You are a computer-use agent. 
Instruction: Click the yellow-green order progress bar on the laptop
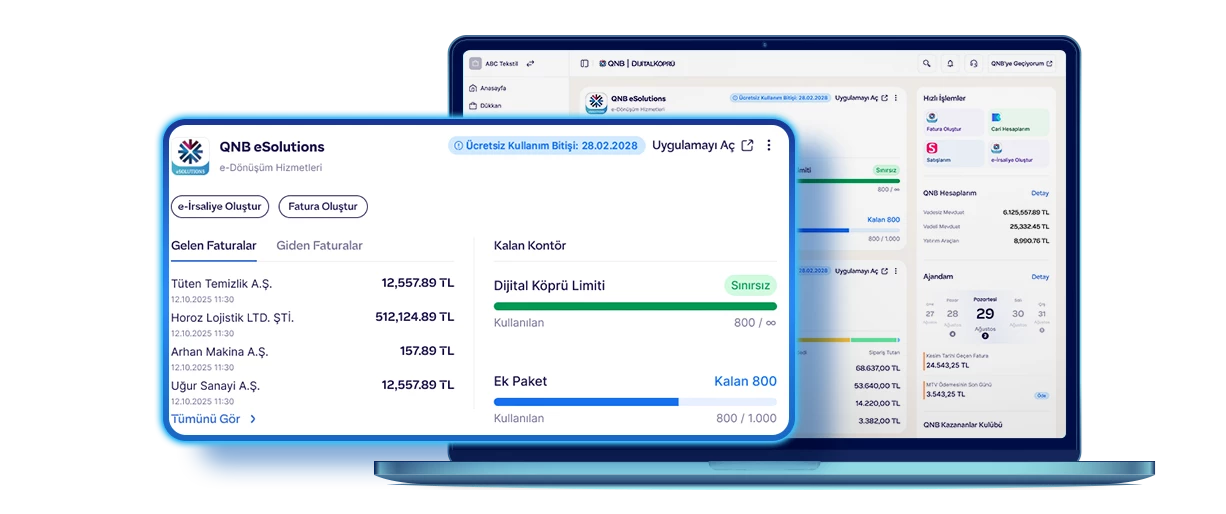(849, 340)
